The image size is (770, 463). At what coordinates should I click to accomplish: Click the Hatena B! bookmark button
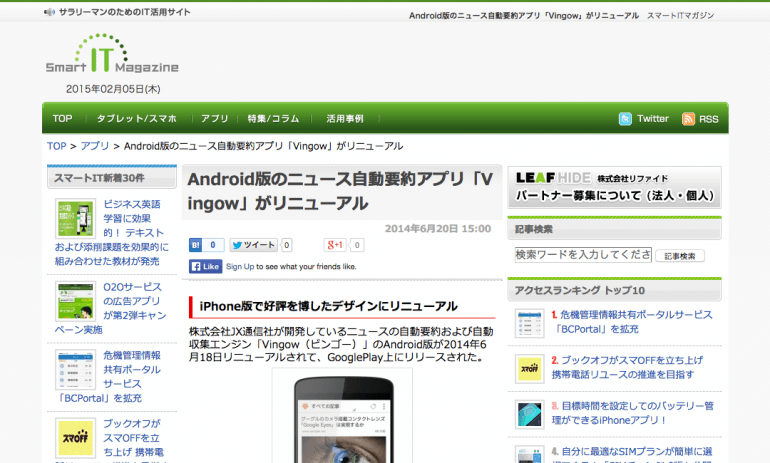195,245
